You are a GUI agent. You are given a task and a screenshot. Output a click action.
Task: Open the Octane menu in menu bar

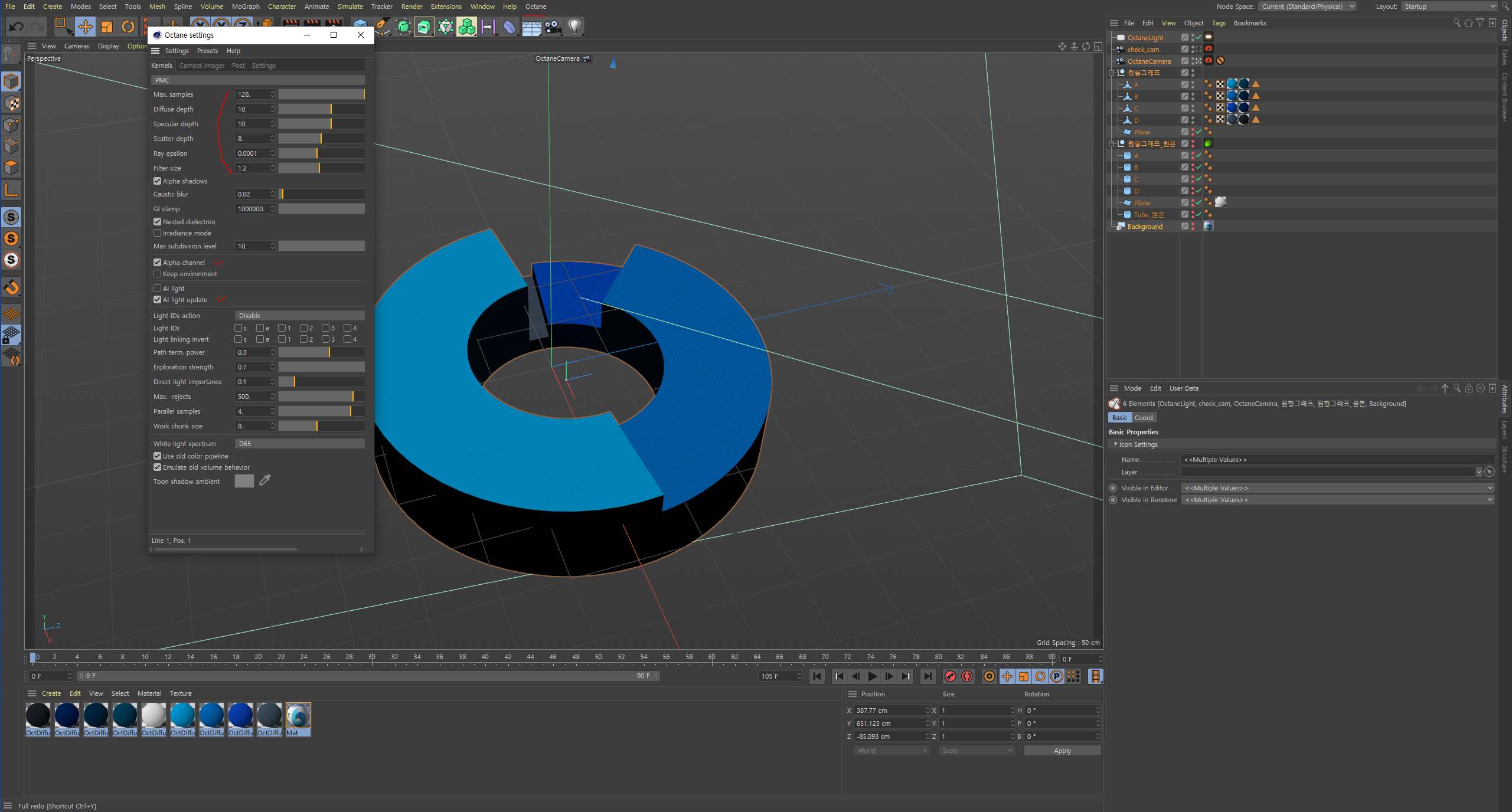click(x=535, y=6)
